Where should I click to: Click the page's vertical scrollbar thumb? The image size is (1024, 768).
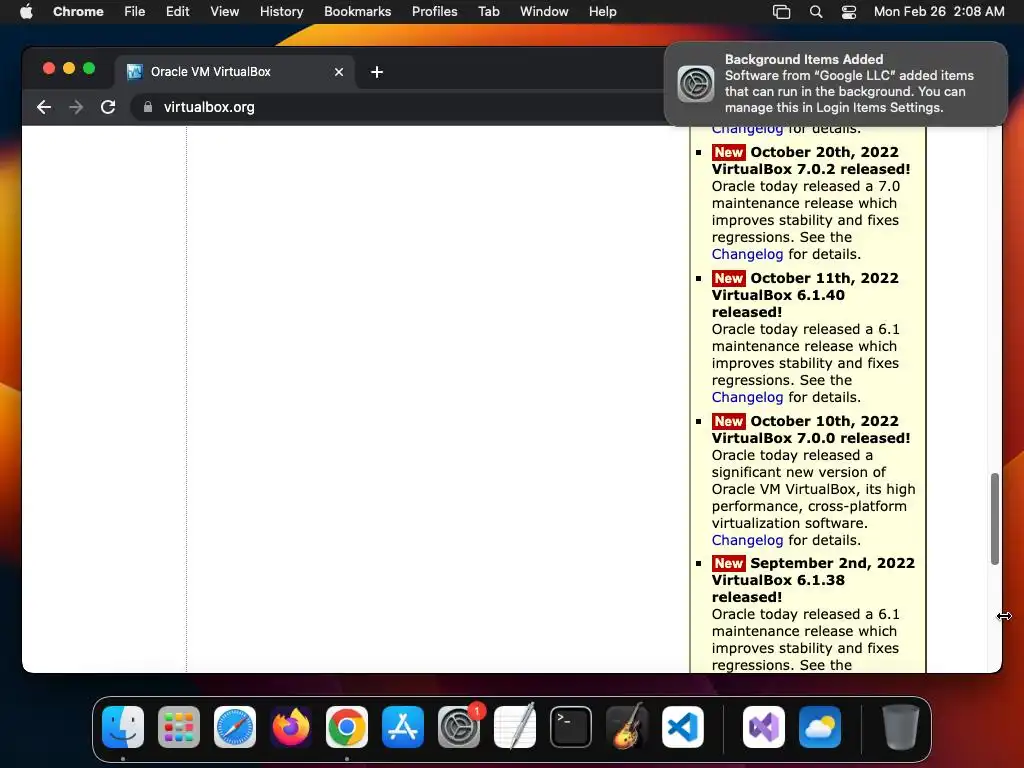pyautogui.click(x=995, y=519)
